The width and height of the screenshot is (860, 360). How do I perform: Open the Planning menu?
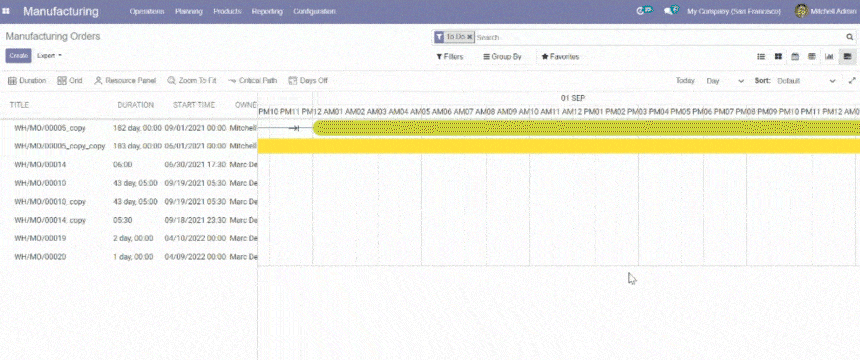(x=189, y=12)
